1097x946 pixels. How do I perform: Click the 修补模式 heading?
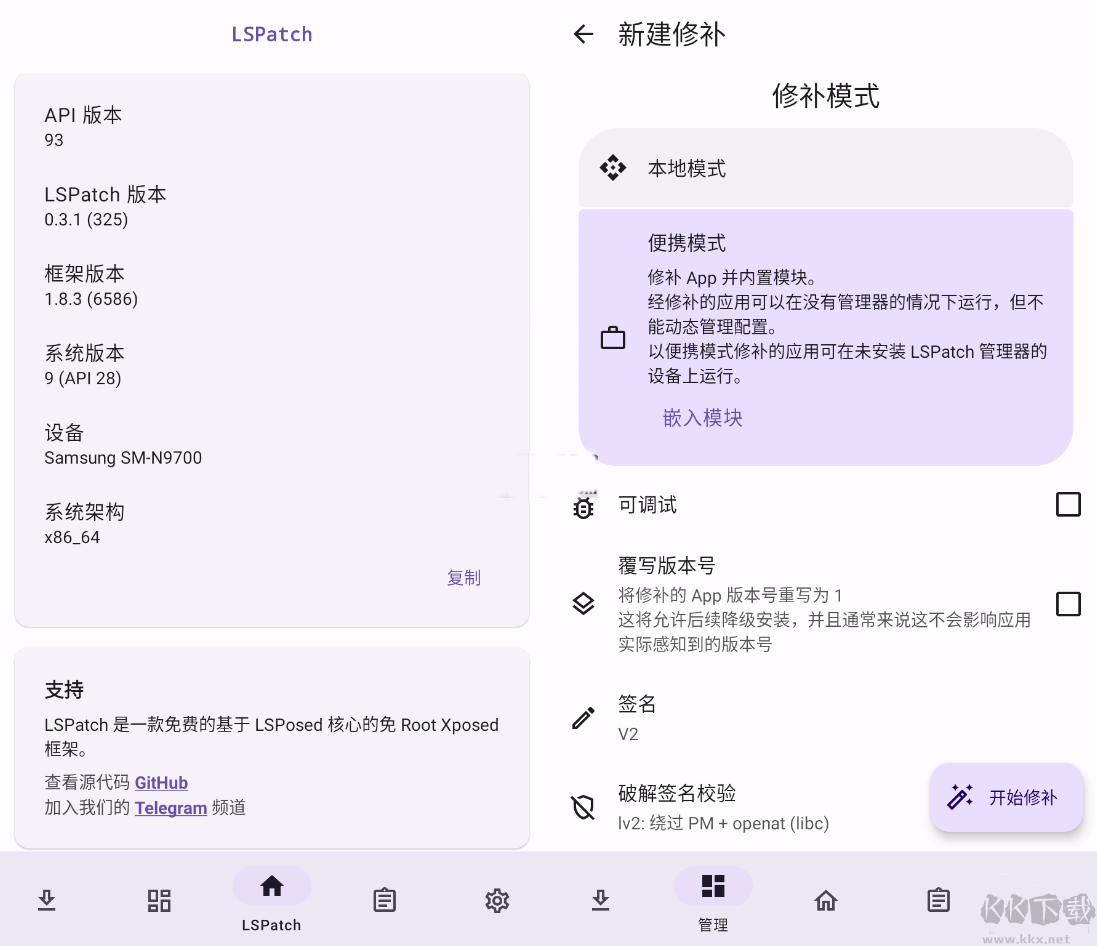click(826, 96)
